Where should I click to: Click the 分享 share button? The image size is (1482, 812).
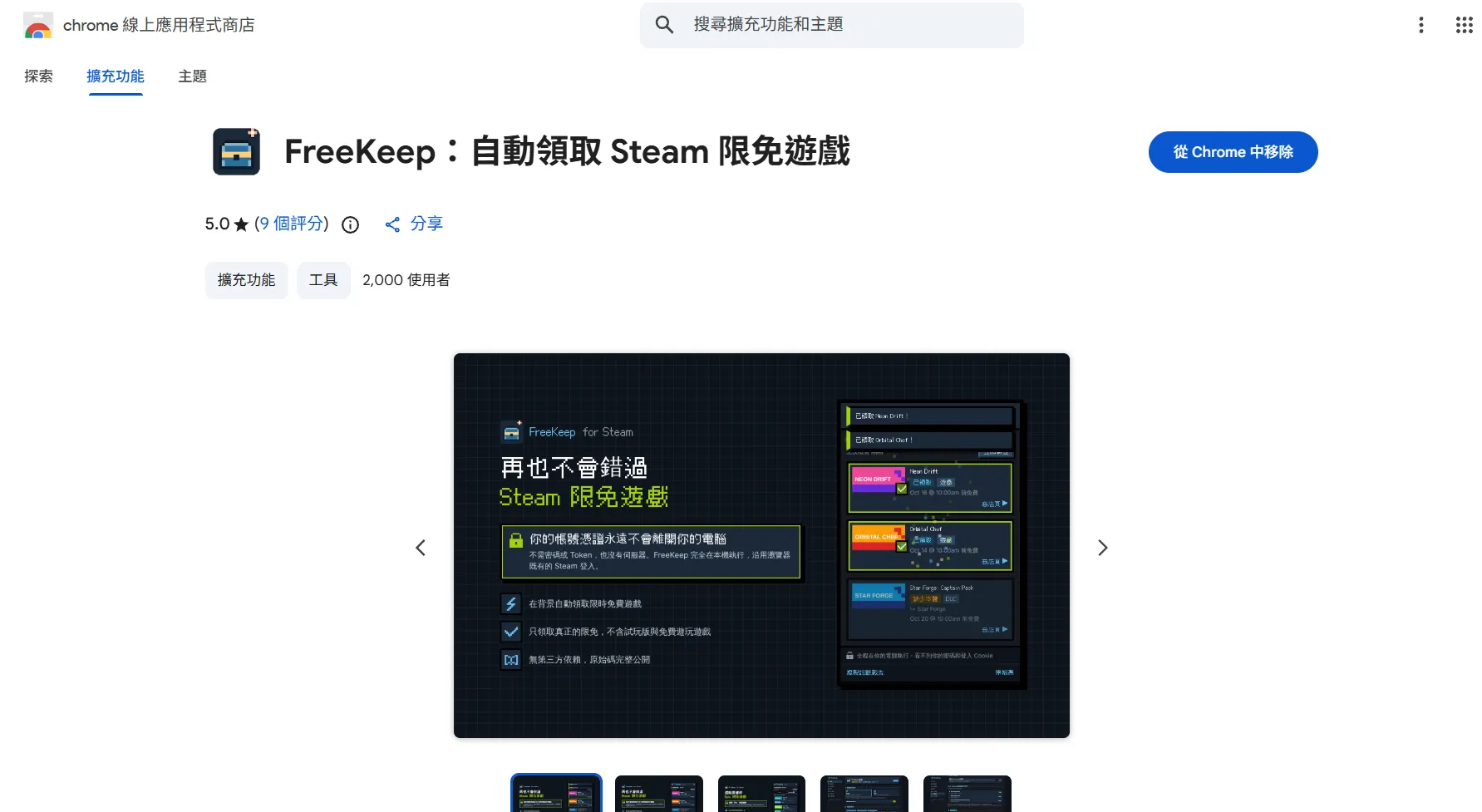click(414, 224)
